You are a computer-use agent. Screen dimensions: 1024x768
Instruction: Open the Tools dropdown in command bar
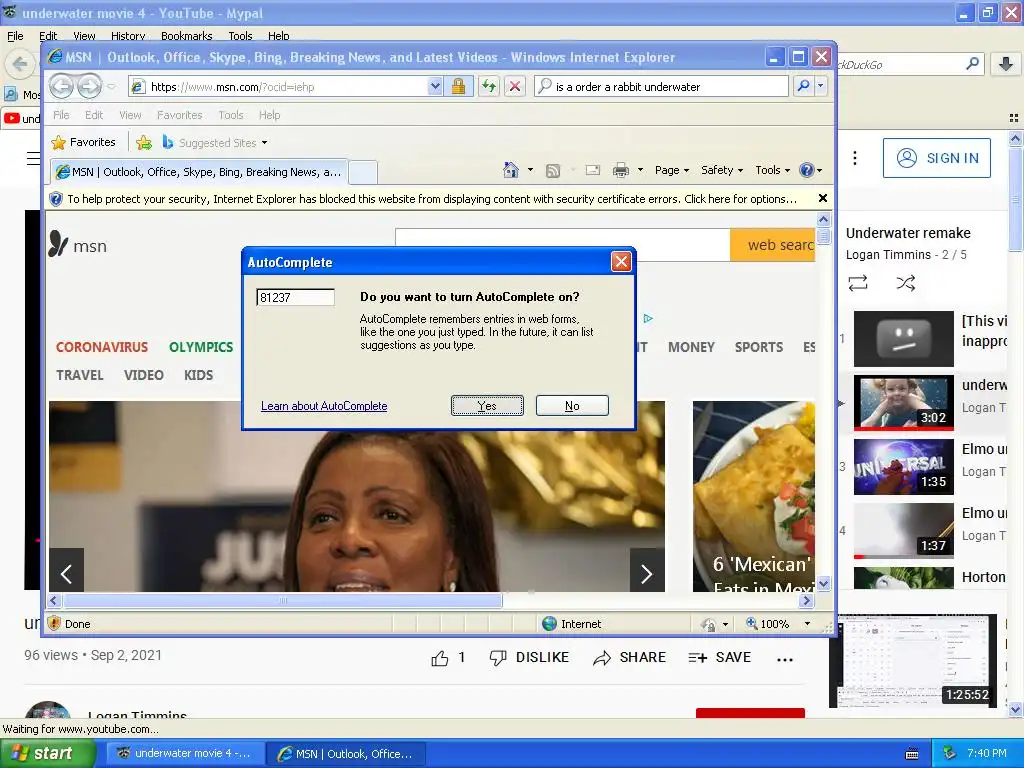point(773,170)
